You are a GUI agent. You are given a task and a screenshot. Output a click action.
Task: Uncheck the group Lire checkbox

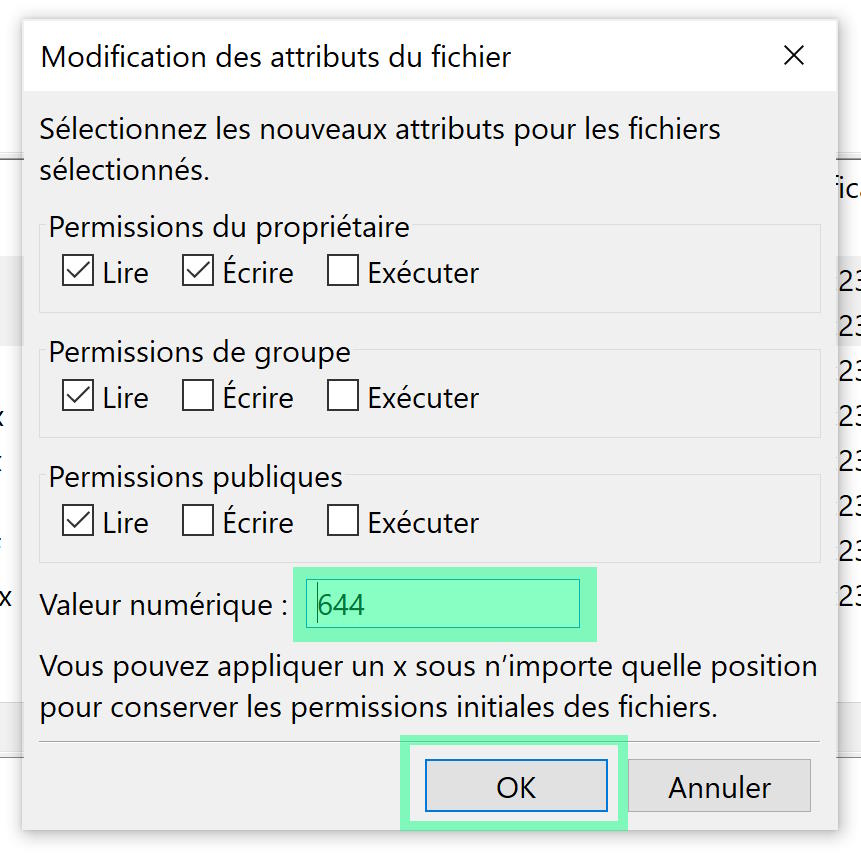pos(78,397)
